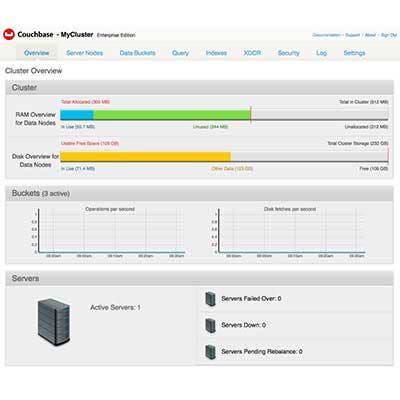Click the Servers Pending Rebalance icon
The width and height of the screenshot is (400, 400).
tap(211, 352)
